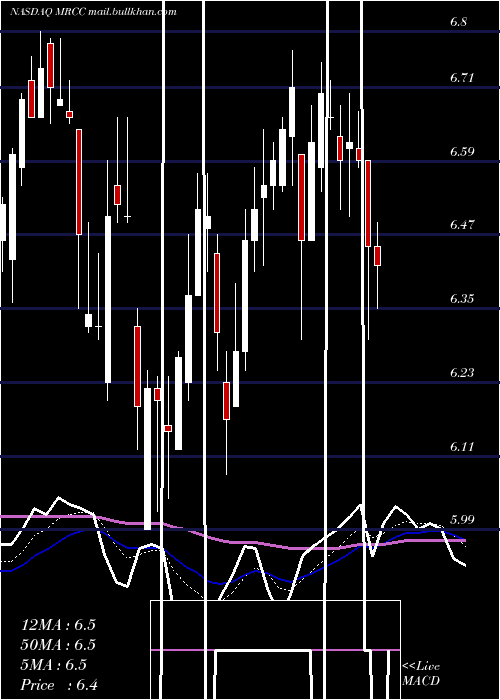Click the 6.35 price axis label
The image size is (500, 700).
tap(462, 299)
